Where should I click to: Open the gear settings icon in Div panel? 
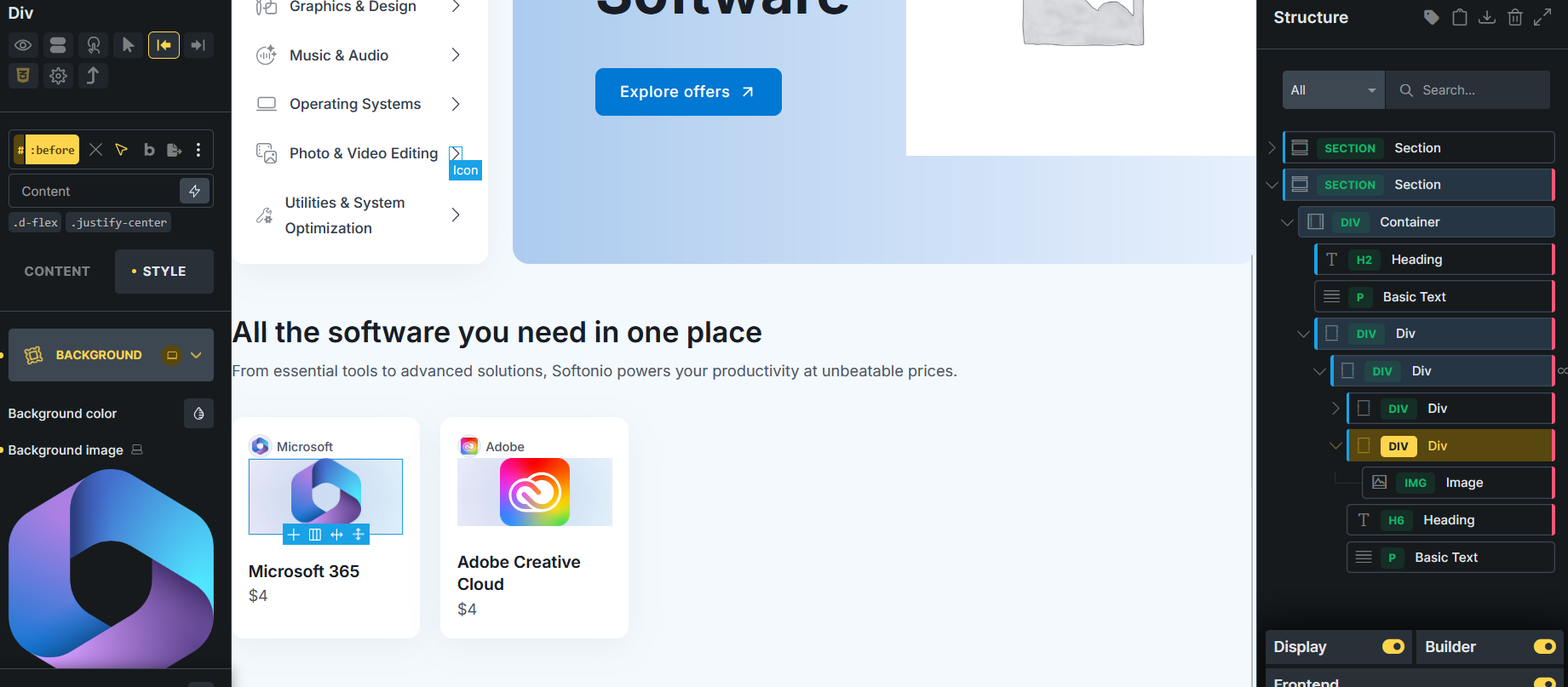pos(58,76)
